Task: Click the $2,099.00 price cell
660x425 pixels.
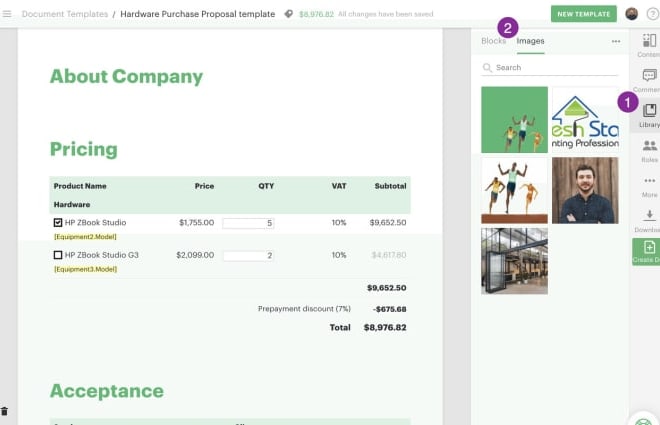Action: 195,255
